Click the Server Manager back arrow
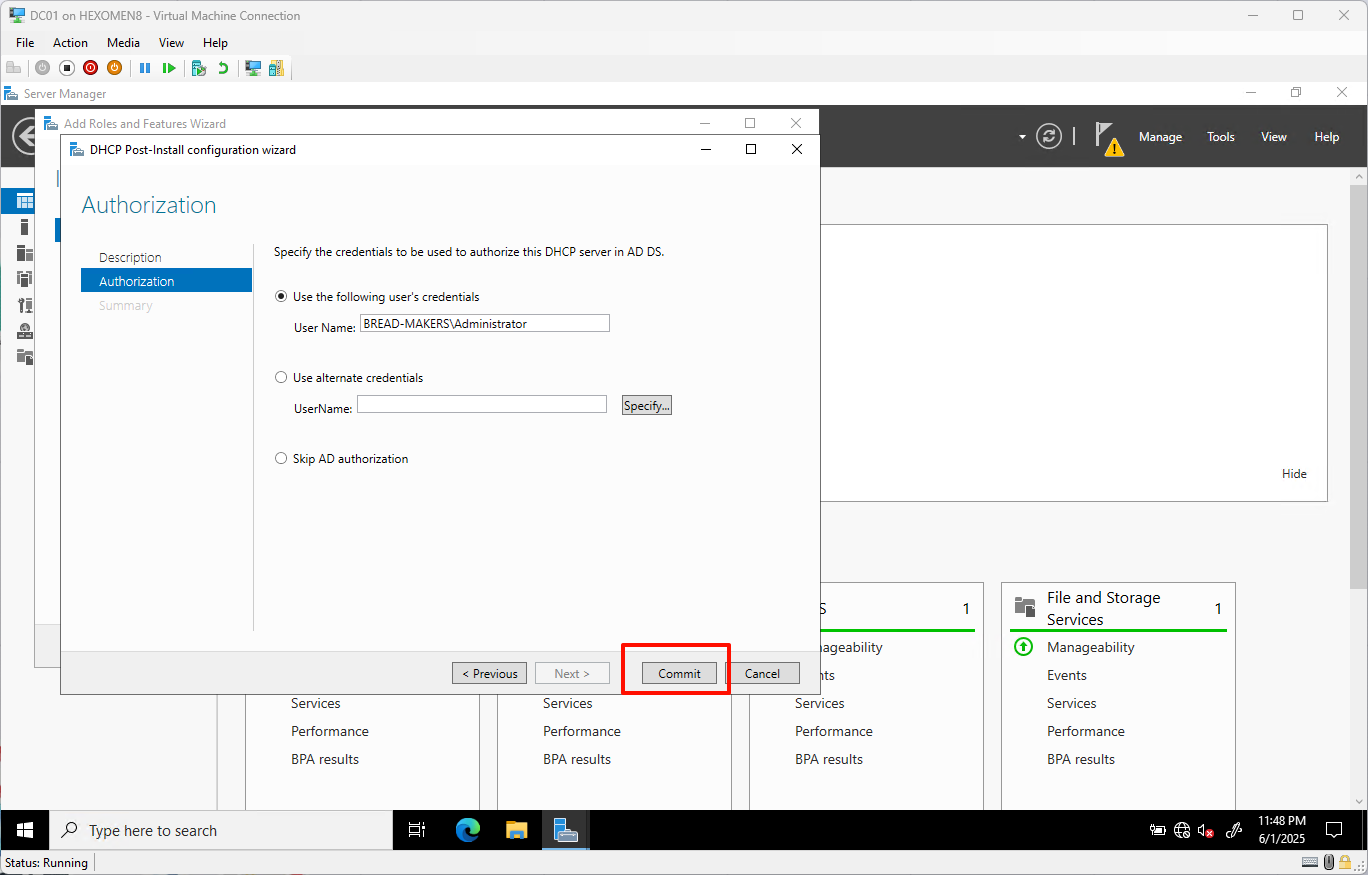The height and width of the screenshot is (875, 1368). coord(24,137)
